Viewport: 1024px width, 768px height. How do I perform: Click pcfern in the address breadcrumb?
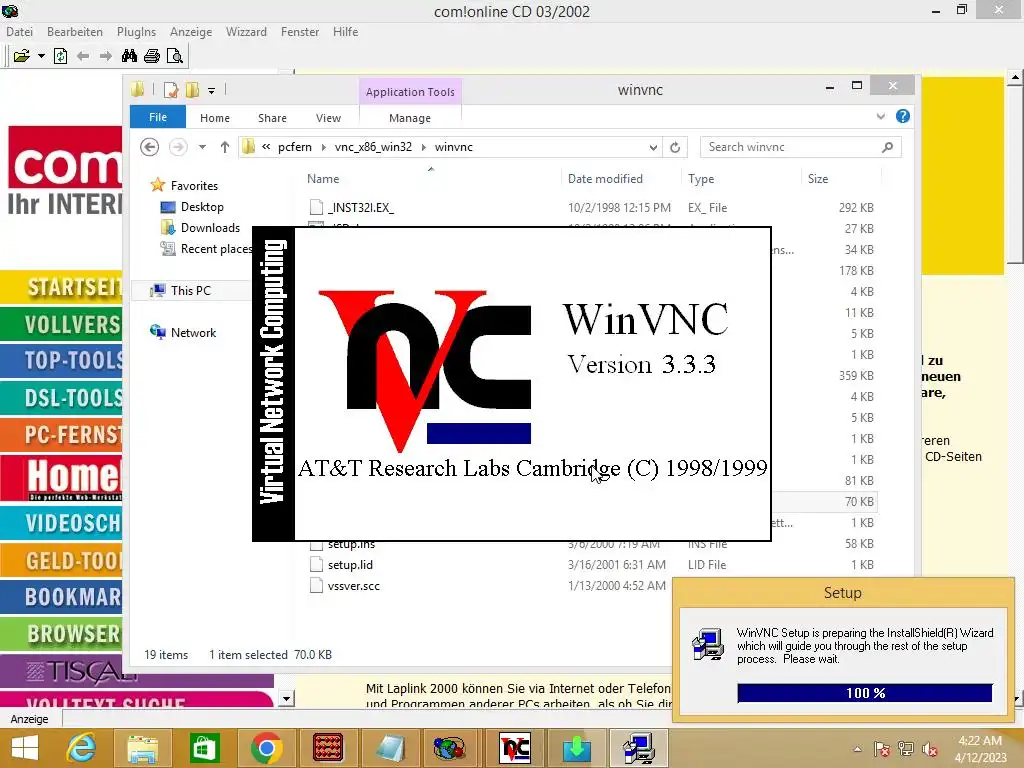click(x=295, y=147)
